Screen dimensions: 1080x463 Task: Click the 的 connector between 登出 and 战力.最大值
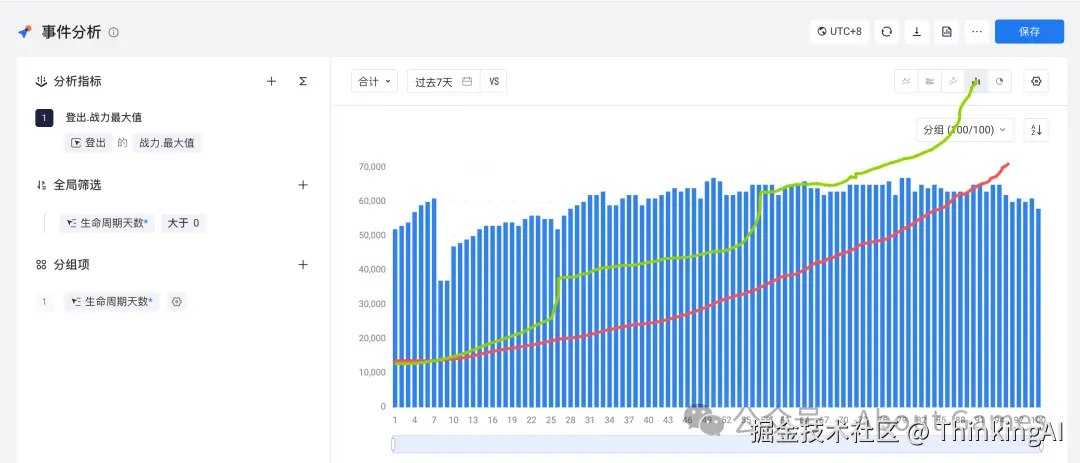[122, 143]
